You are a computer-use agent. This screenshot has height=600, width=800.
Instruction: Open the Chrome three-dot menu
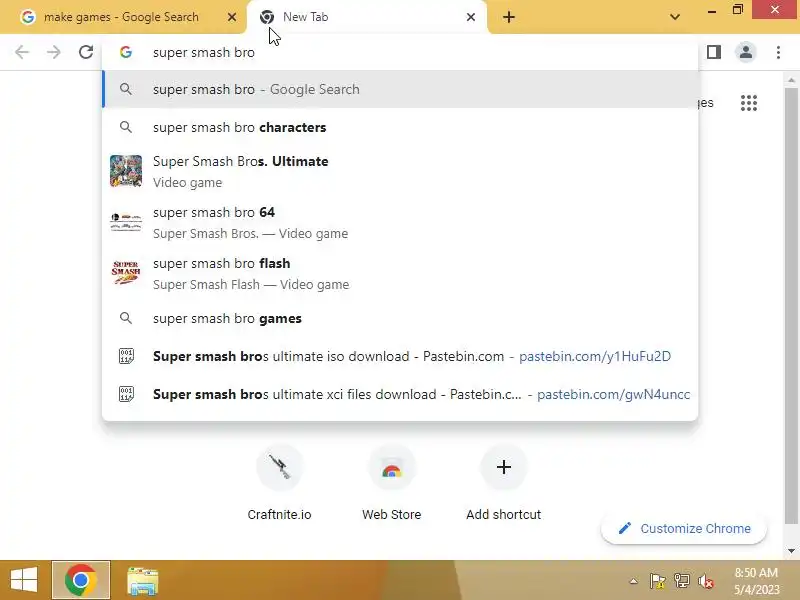[x=778, y=52]
